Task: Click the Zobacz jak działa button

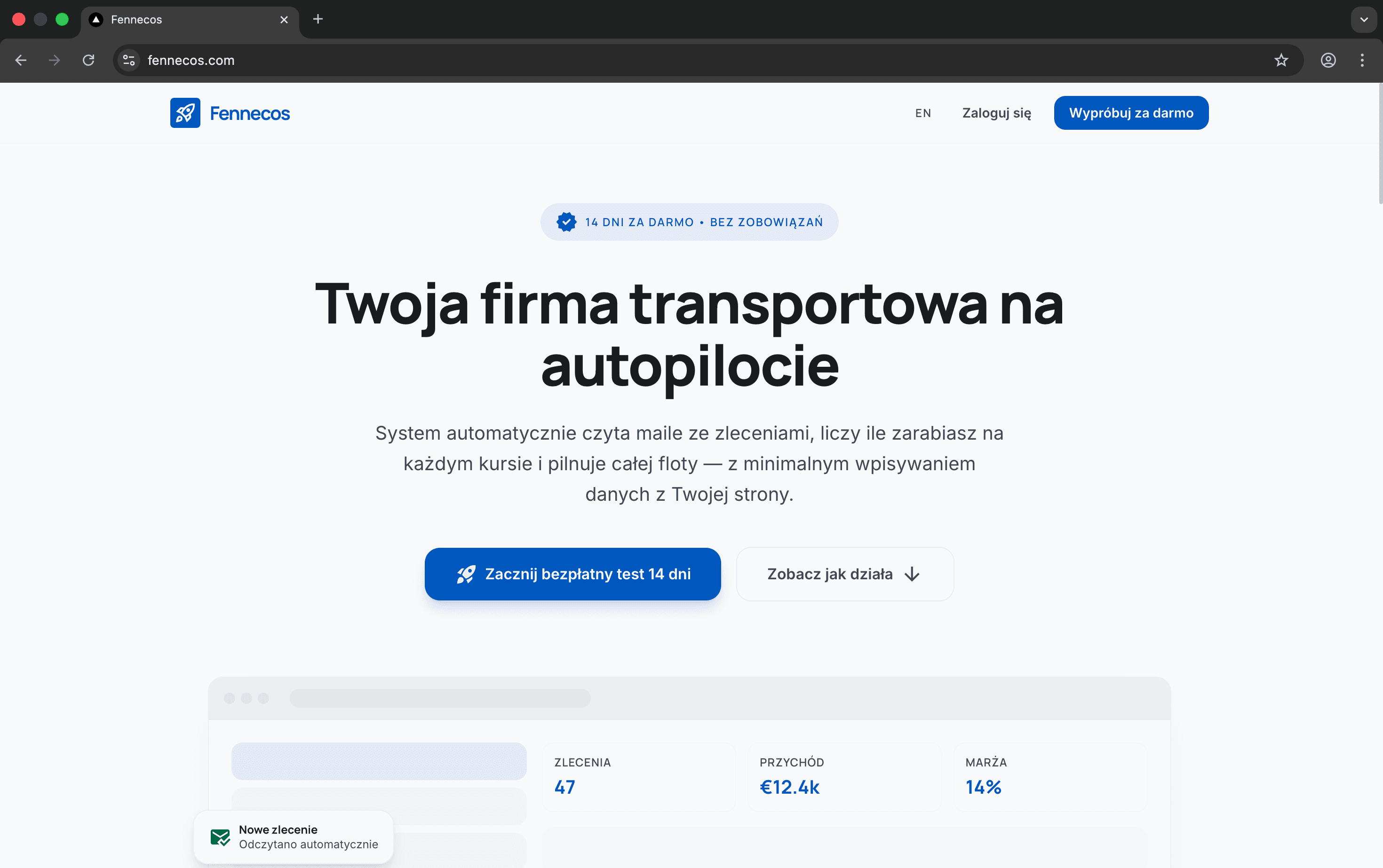Action: point(845,574)
